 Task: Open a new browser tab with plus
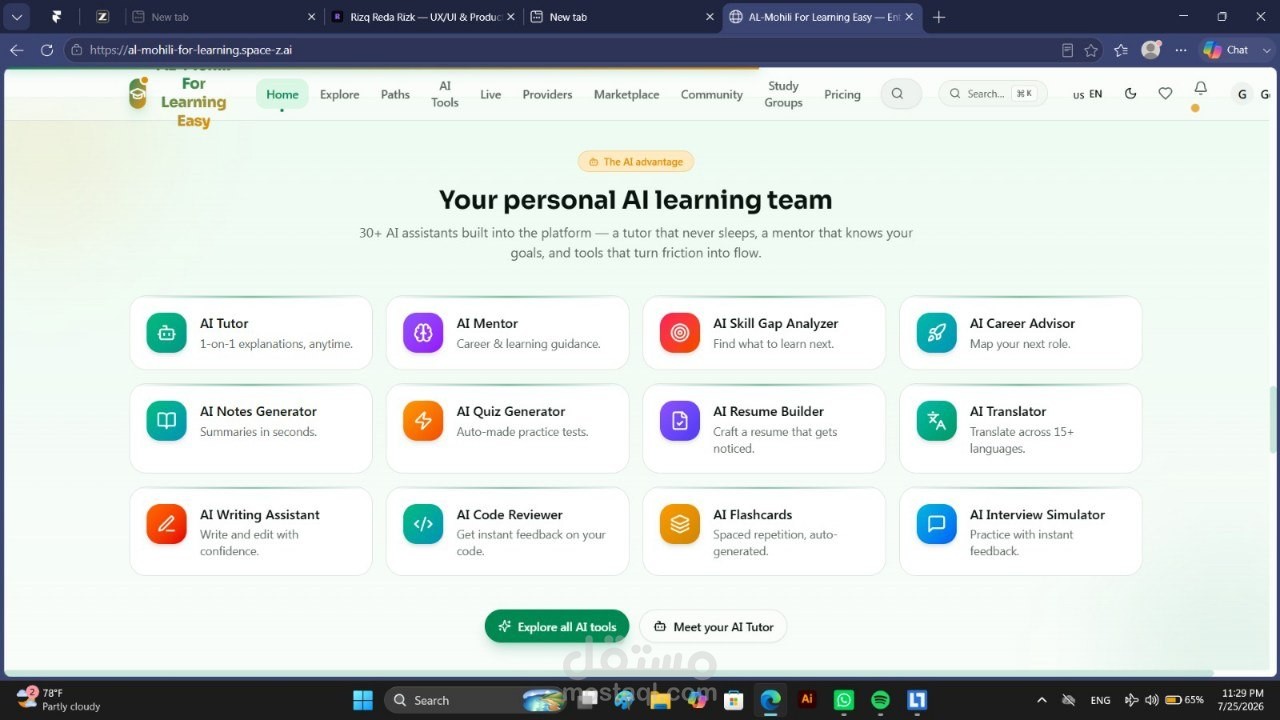click(x=938, y=16)
